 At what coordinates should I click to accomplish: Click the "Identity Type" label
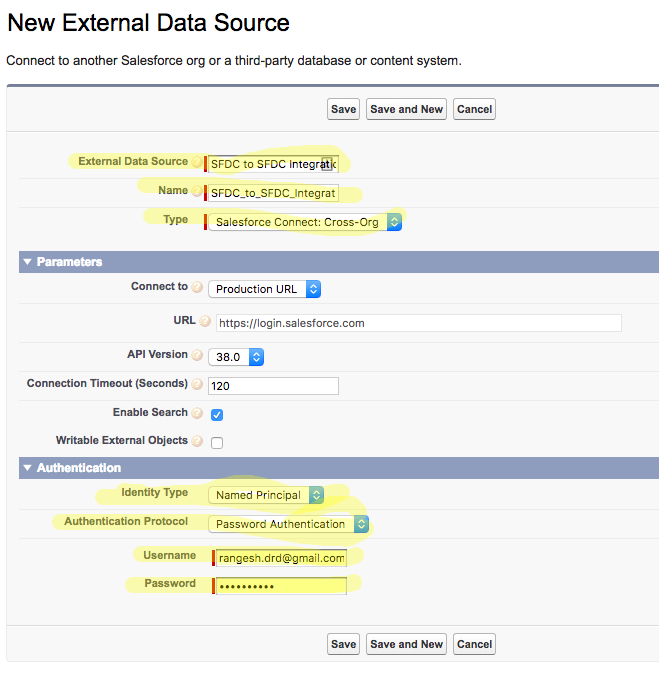[155, 493]
